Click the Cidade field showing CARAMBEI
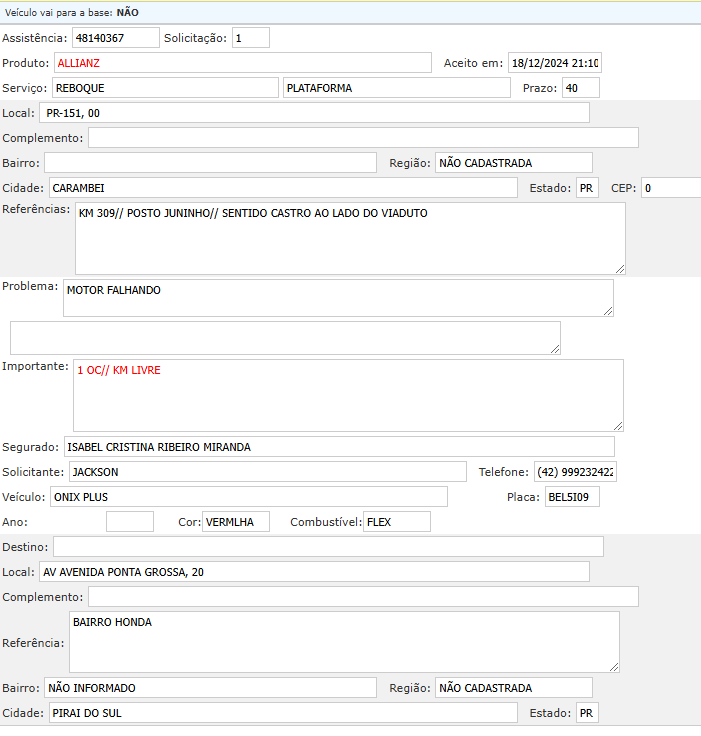701x736 pixels. [283, 188]
